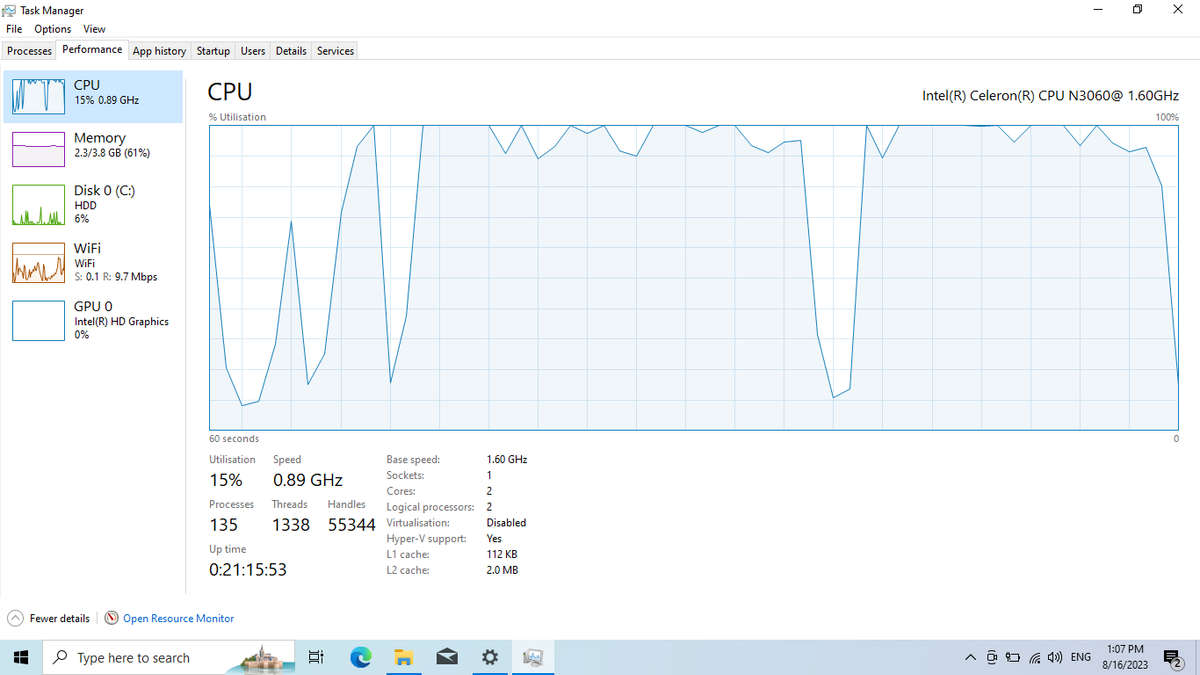Open Resource Monitor link
Image resolution: width=1200 pixels, height=675 pixels.
point(178,618)
